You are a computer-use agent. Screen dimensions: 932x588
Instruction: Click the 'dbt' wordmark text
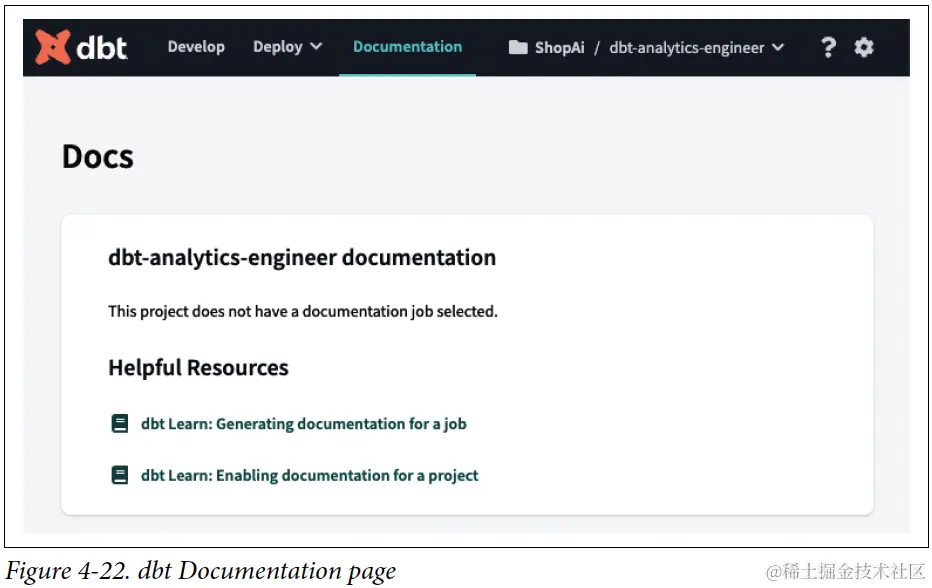click(x=102, y=48)
